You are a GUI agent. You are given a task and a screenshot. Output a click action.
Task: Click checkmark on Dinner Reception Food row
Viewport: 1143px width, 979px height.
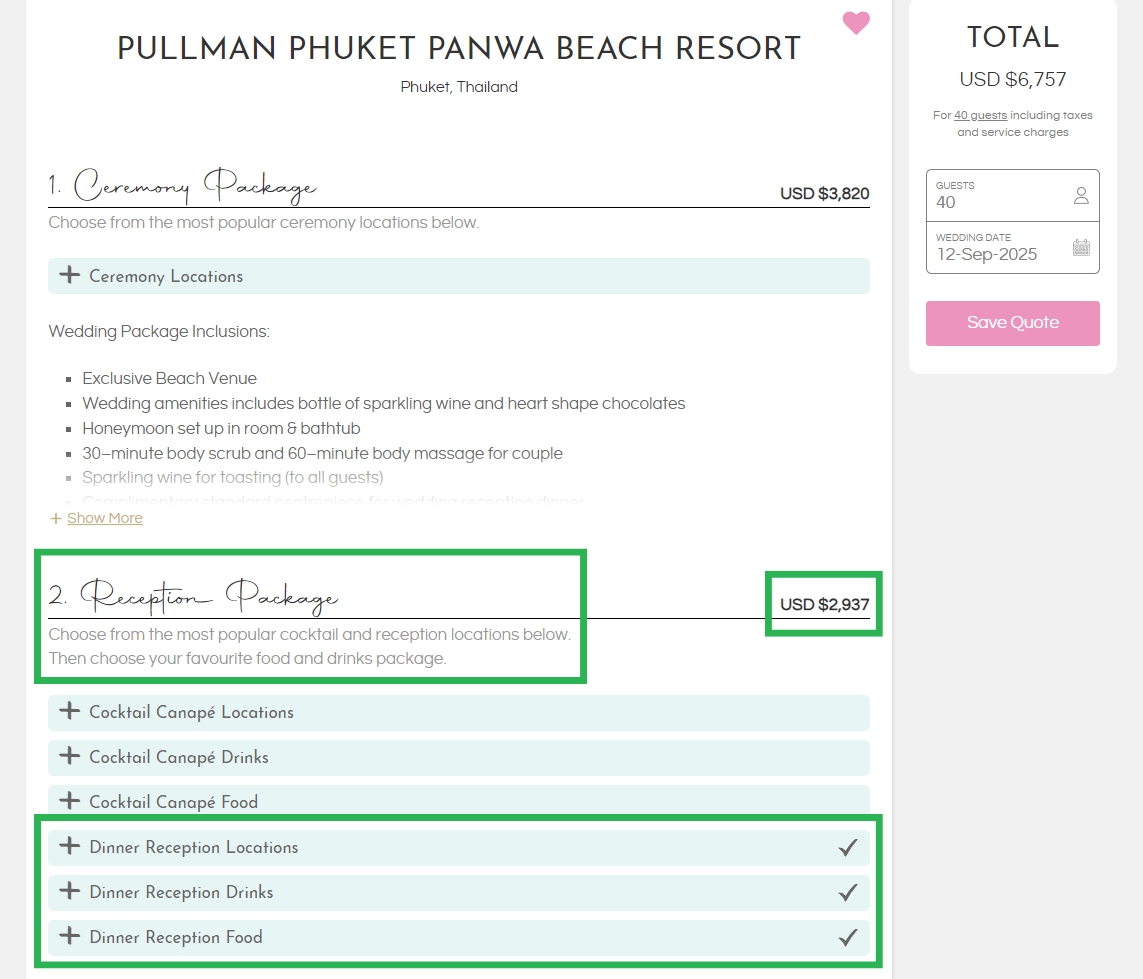[x=848, y=937]
